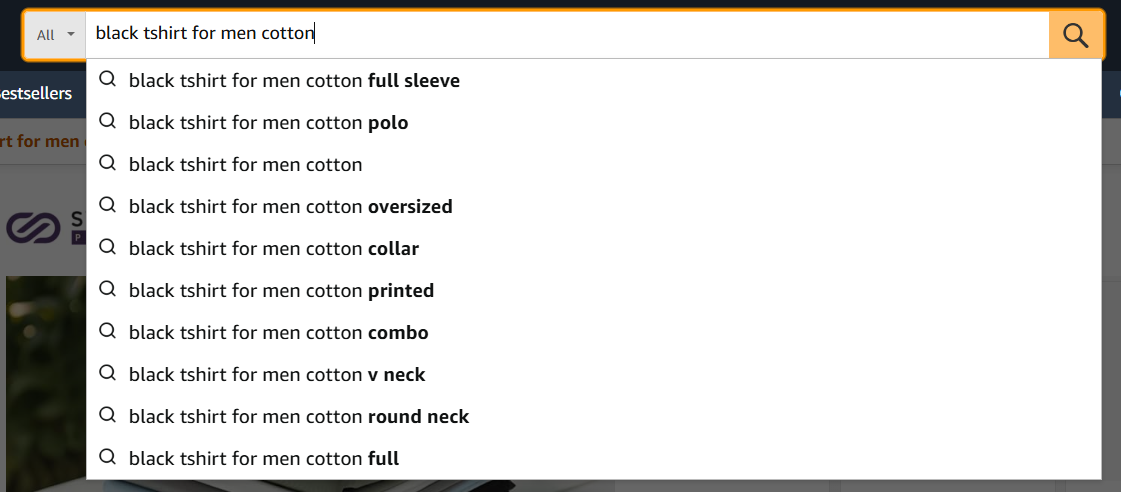Click inside the search text field
Viewport: 1121px width, 492px height.
click(567, 34)
